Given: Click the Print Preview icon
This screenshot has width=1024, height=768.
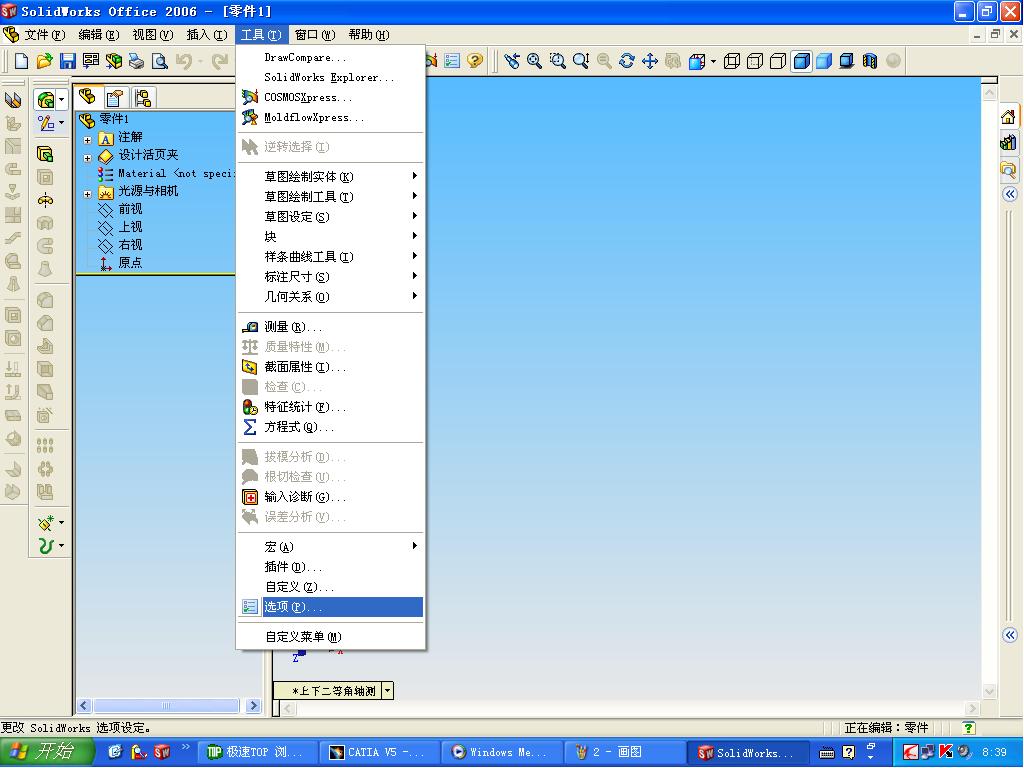Looking at the screenshot, I should (x=159, y=61).
